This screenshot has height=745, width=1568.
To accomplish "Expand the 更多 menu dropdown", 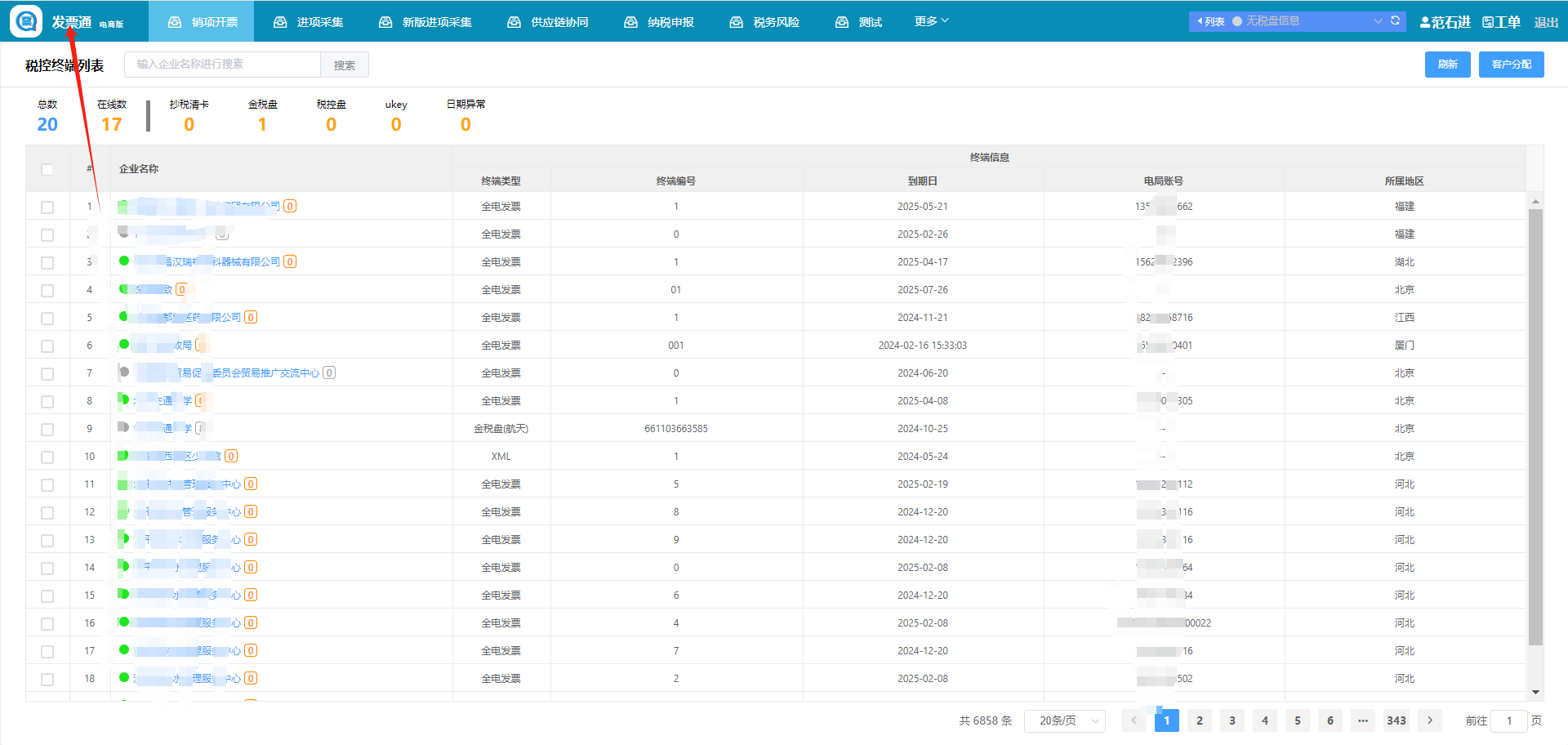I will click(931, 21).
